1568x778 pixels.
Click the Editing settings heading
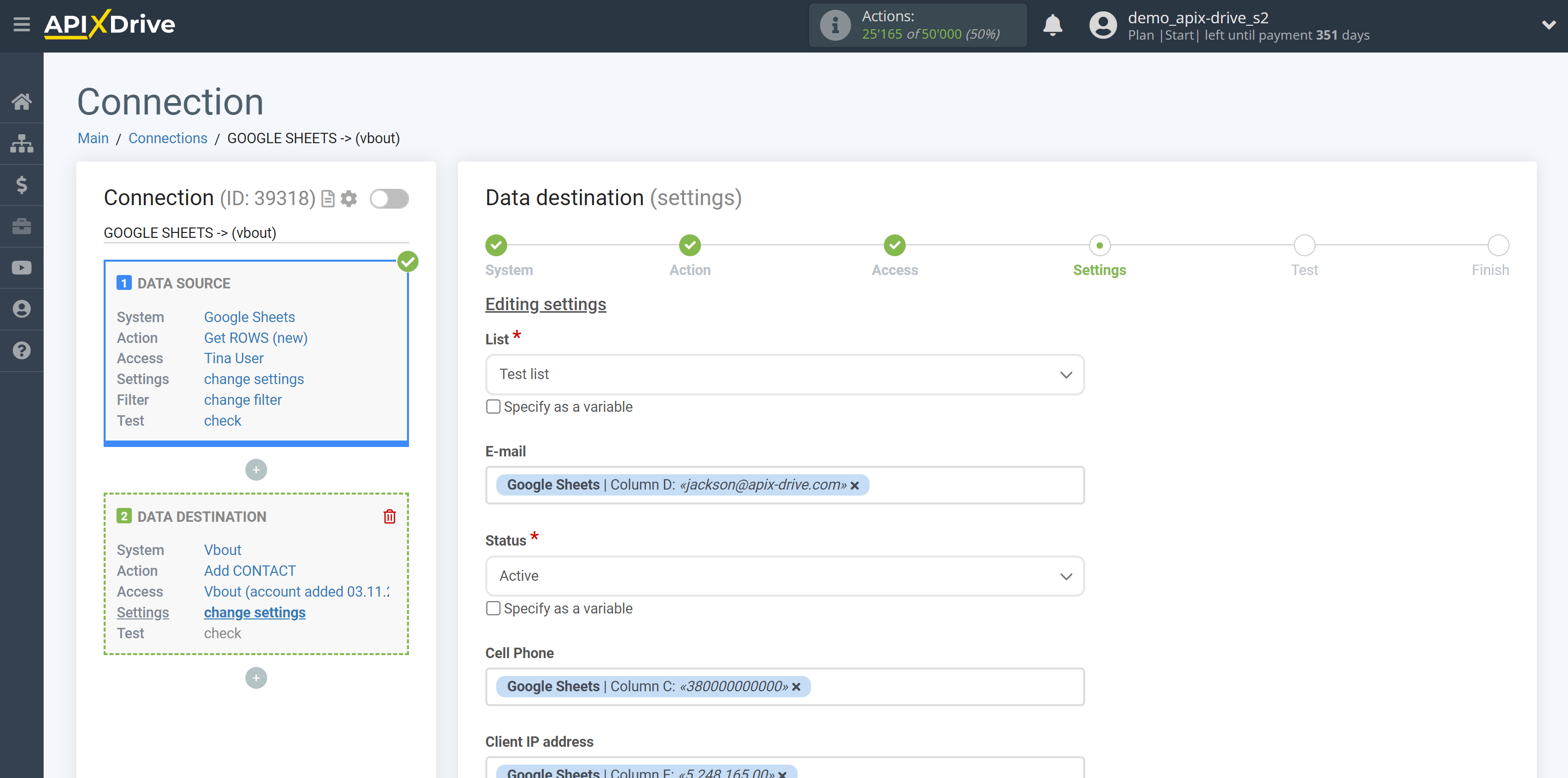point(545,304)
